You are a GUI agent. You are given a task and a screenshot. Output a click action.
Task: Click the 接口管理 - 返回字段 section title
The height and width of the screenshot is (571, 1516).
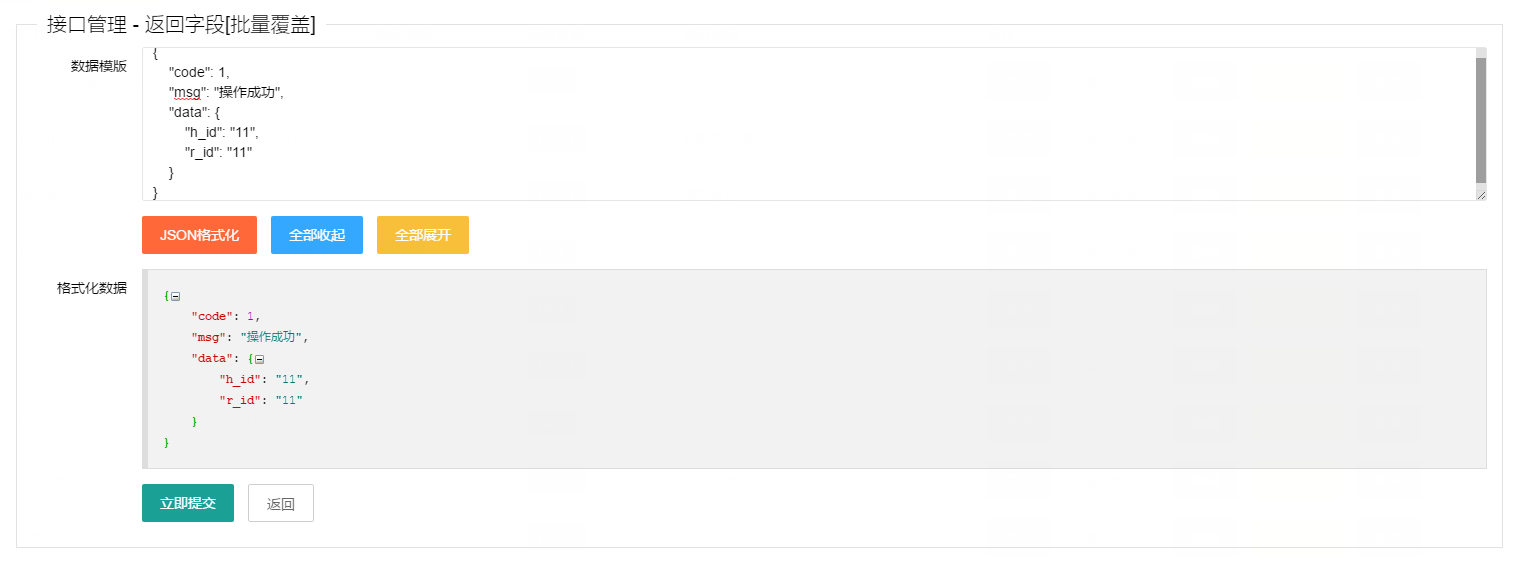(x=181, y=25)
